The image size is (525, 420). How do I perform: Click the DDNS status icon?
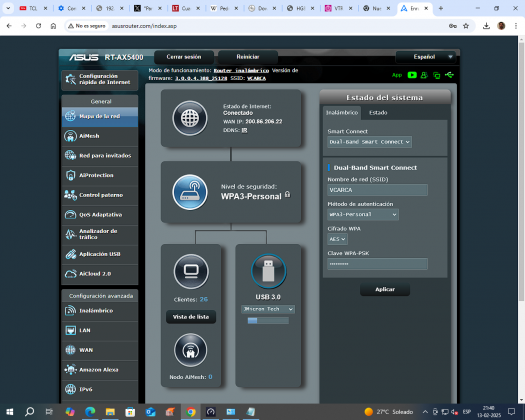244,130
